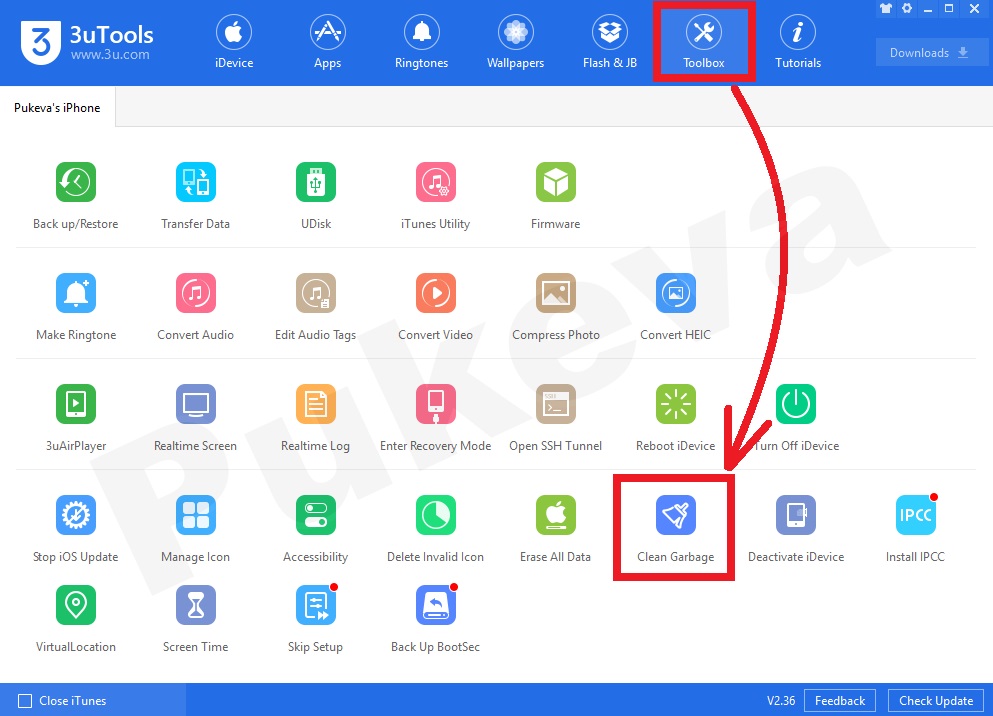This screenshot has height=716, width=993.
Task: Switch to the Apps section
Action: pos(327,42)
